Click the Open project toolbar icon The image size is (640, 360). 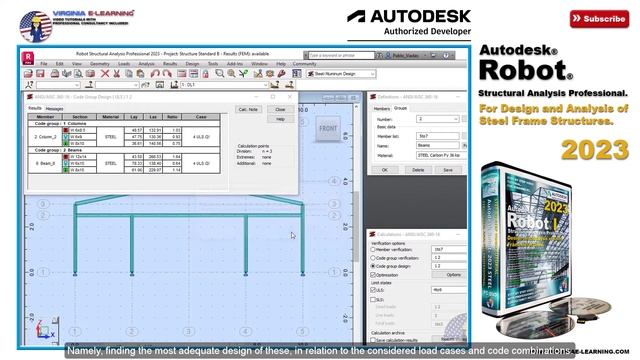(28, 74)
